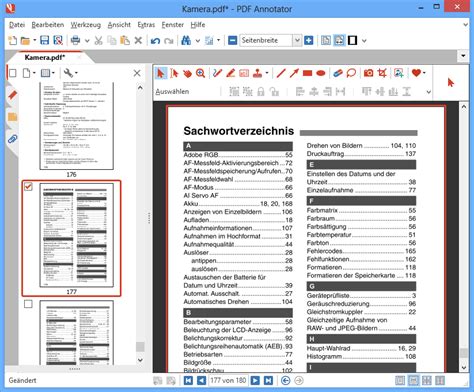Select the Eraser tool
Viewport: 474px width, 392px height.
pyautogui.click(x=338, y=73)
